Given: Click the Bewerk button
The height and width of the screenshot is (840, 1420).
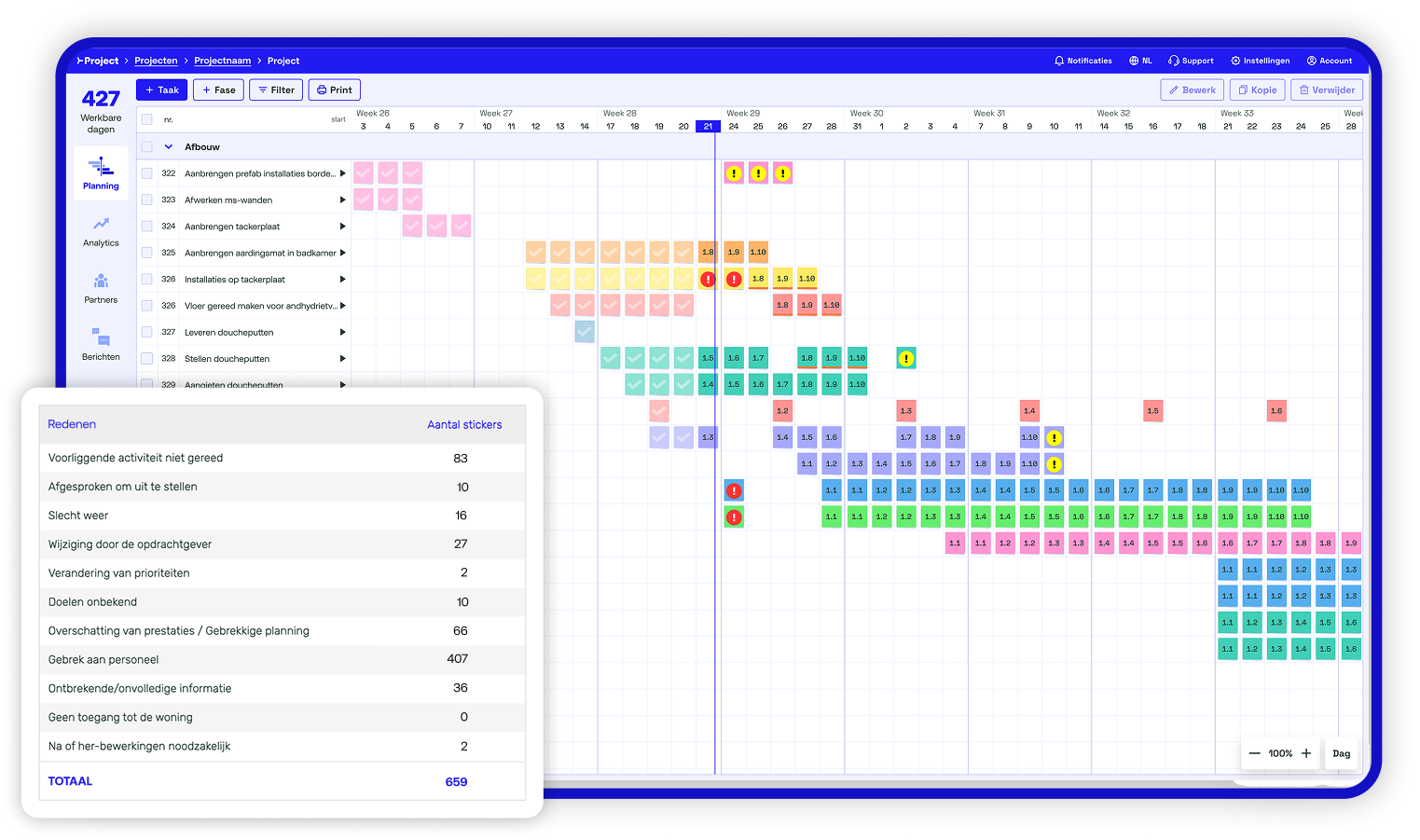Looking at the screenshot, I should coord(1193,90).
